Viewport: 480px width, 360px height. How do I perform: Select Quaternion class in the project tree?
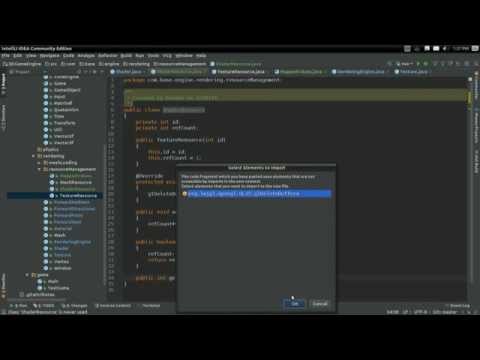coord(66,110)
